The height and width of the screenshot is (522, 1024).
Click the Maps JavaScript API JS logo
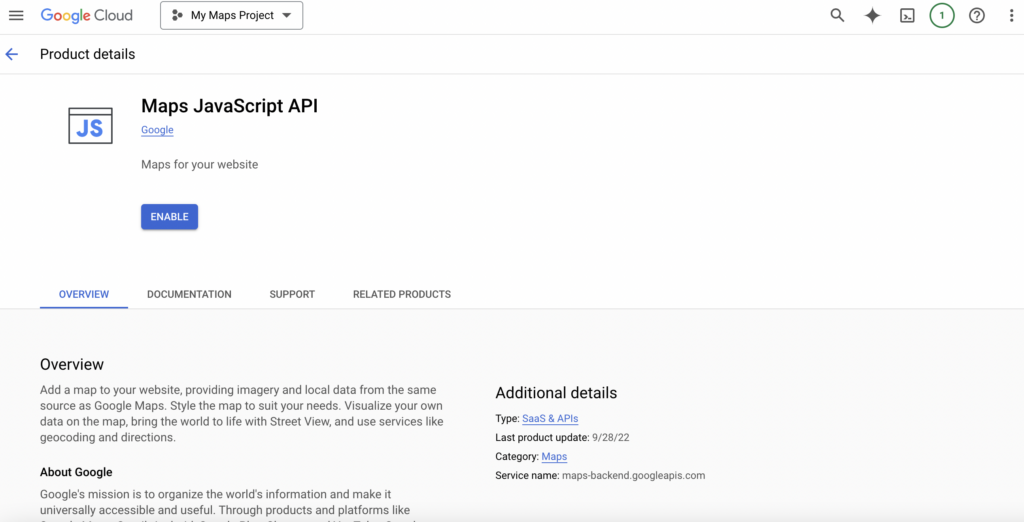click(x=90, y=126)
